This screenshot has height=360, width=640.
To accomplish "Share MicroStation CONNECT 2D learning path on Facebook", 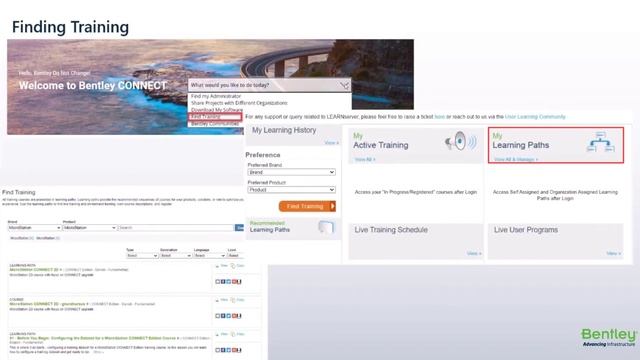I will click(x=223, y=282).
